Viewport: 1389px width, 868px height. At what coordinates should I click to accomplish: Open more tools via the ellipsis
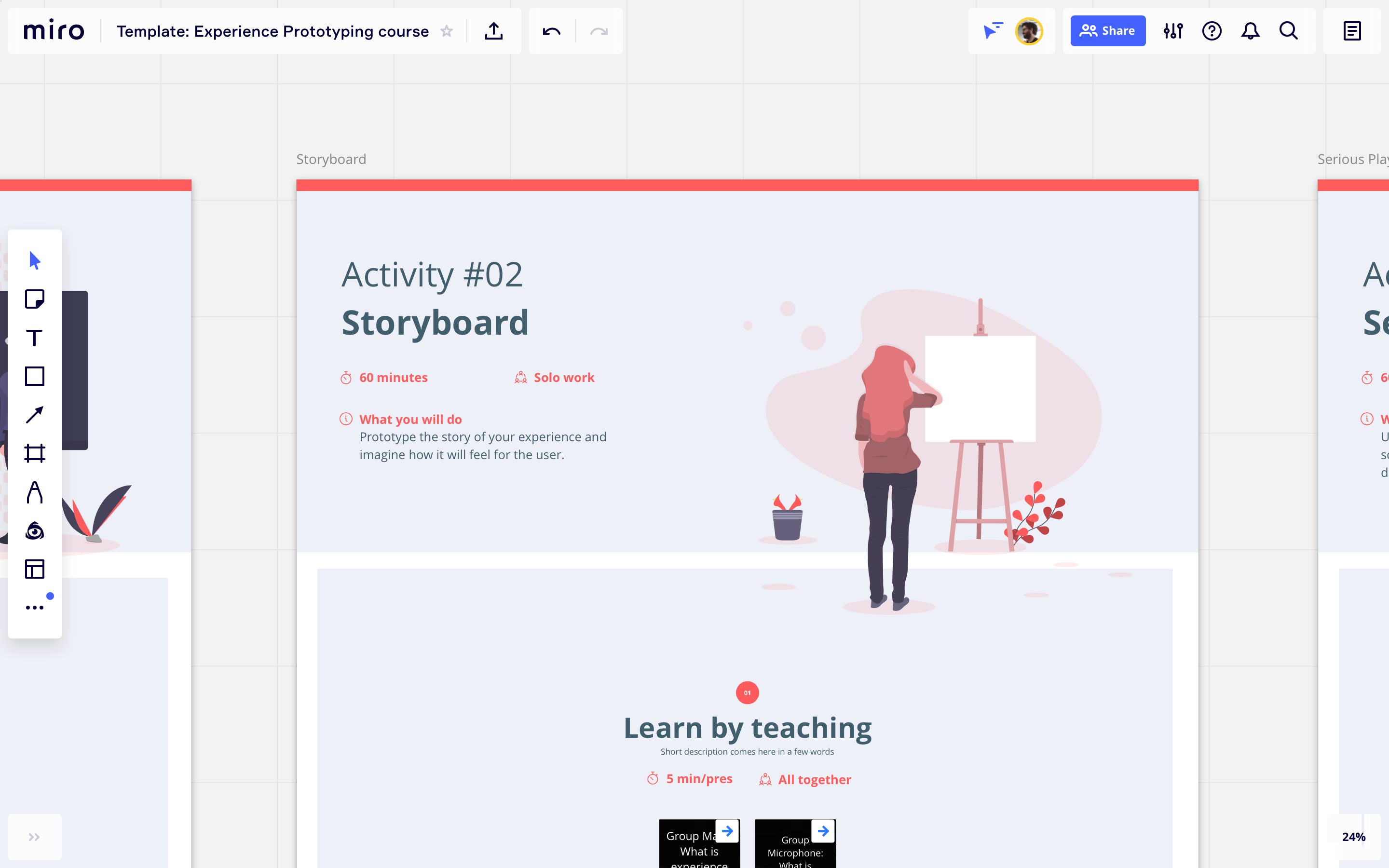click(x=34, y=607)
